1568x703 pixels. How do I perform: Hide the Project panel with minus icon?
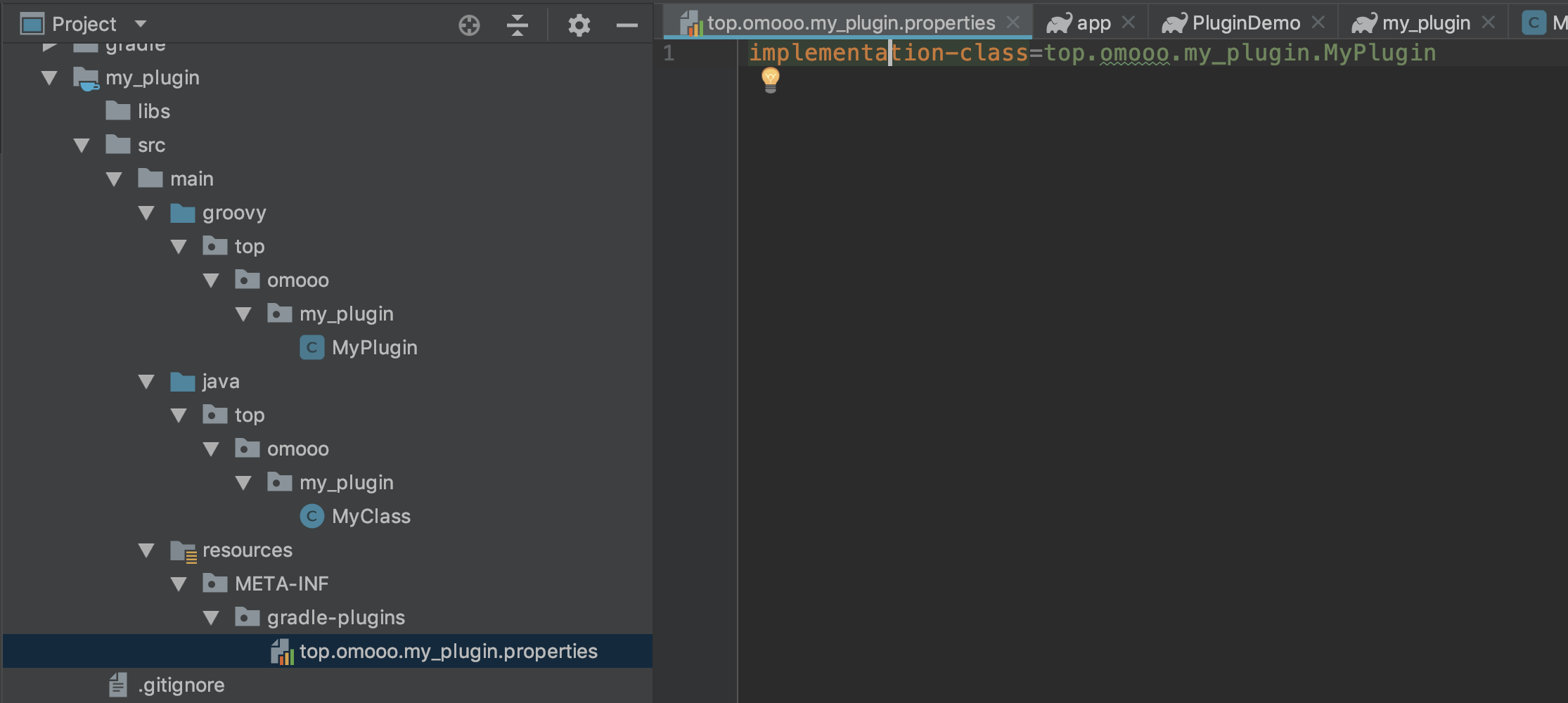pos(626,25)
